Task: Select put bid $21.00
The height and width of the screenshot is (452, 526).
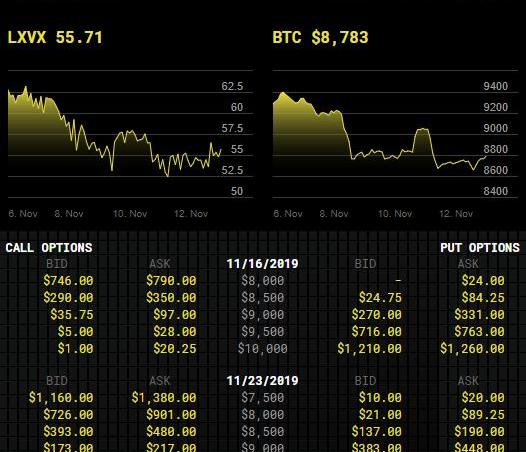Action: (380, 415)
